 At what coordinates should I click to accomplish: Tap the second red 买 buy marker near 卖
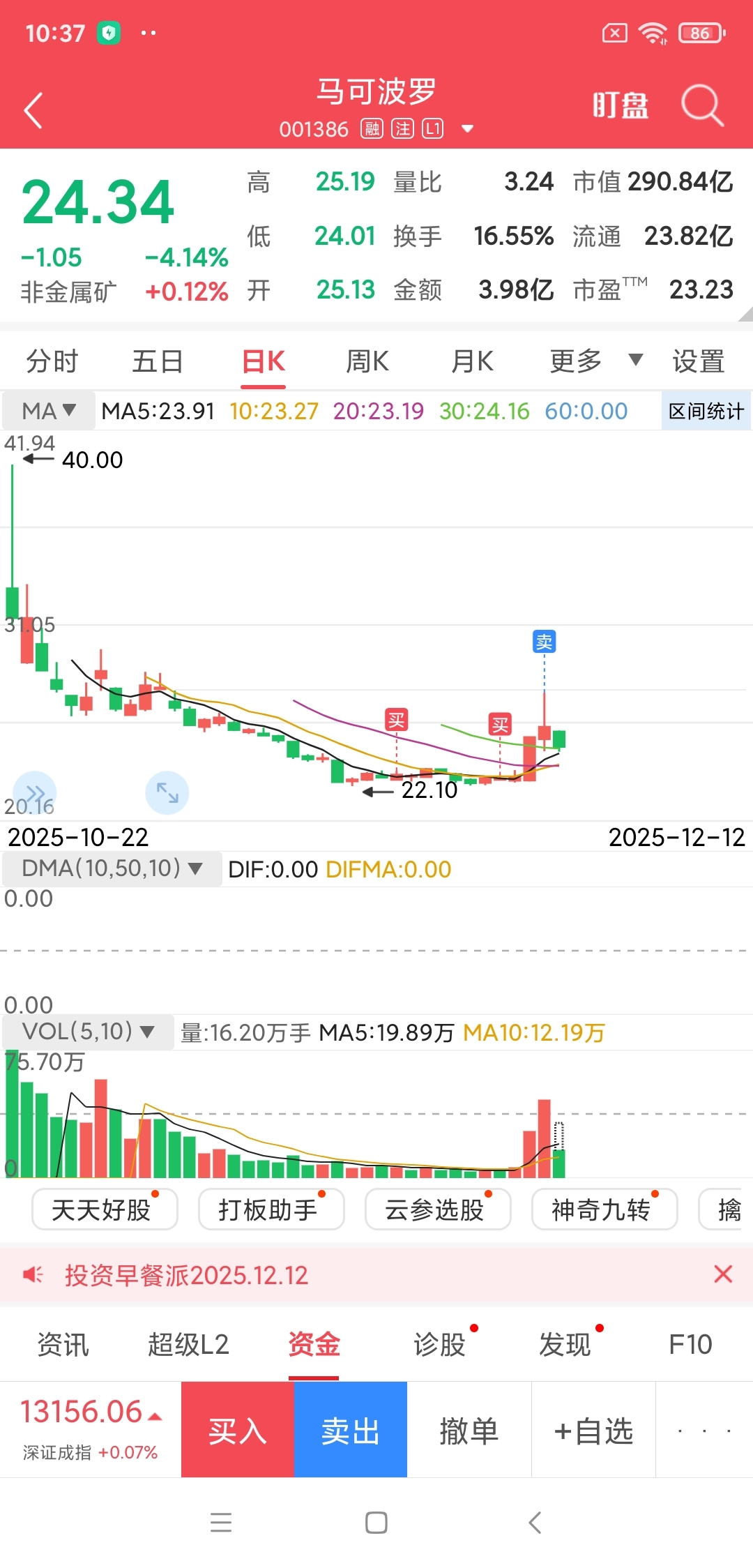(500, 725)
